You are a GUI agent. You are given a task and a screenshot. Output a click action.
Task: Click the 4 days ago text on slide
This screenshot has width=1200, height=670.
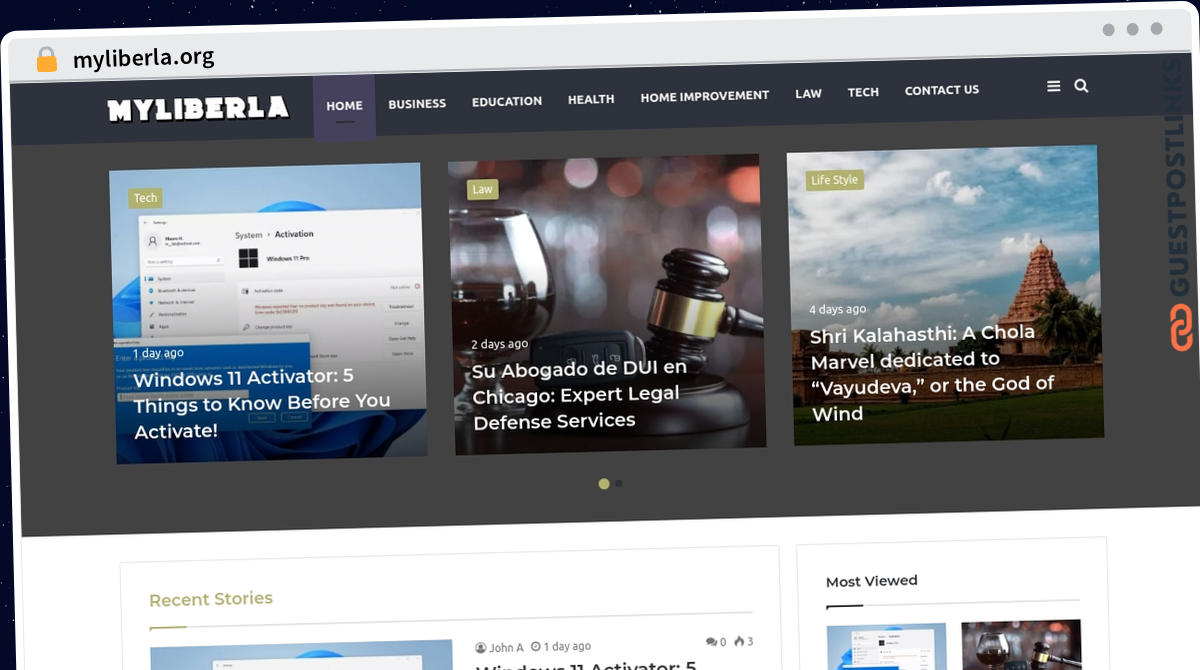coord(838,309)
